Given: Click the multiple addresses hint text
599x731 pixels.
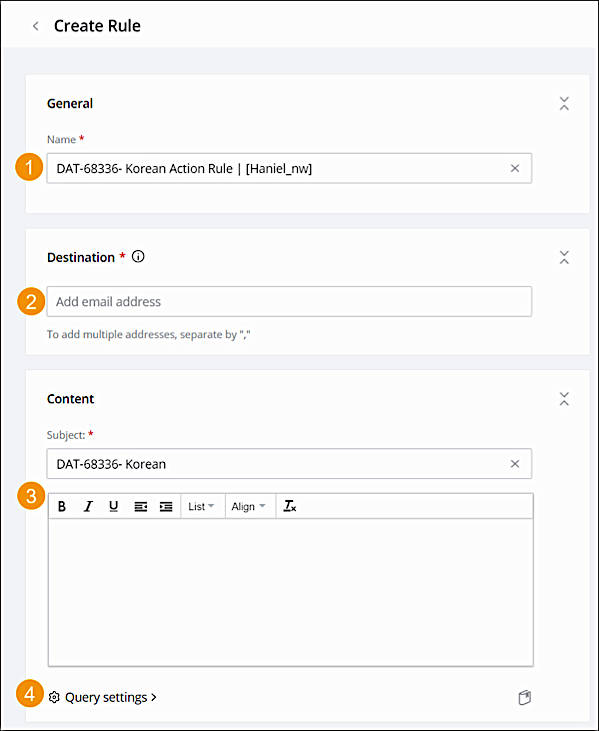Looking at the screenshot, I should coord(149,335).
